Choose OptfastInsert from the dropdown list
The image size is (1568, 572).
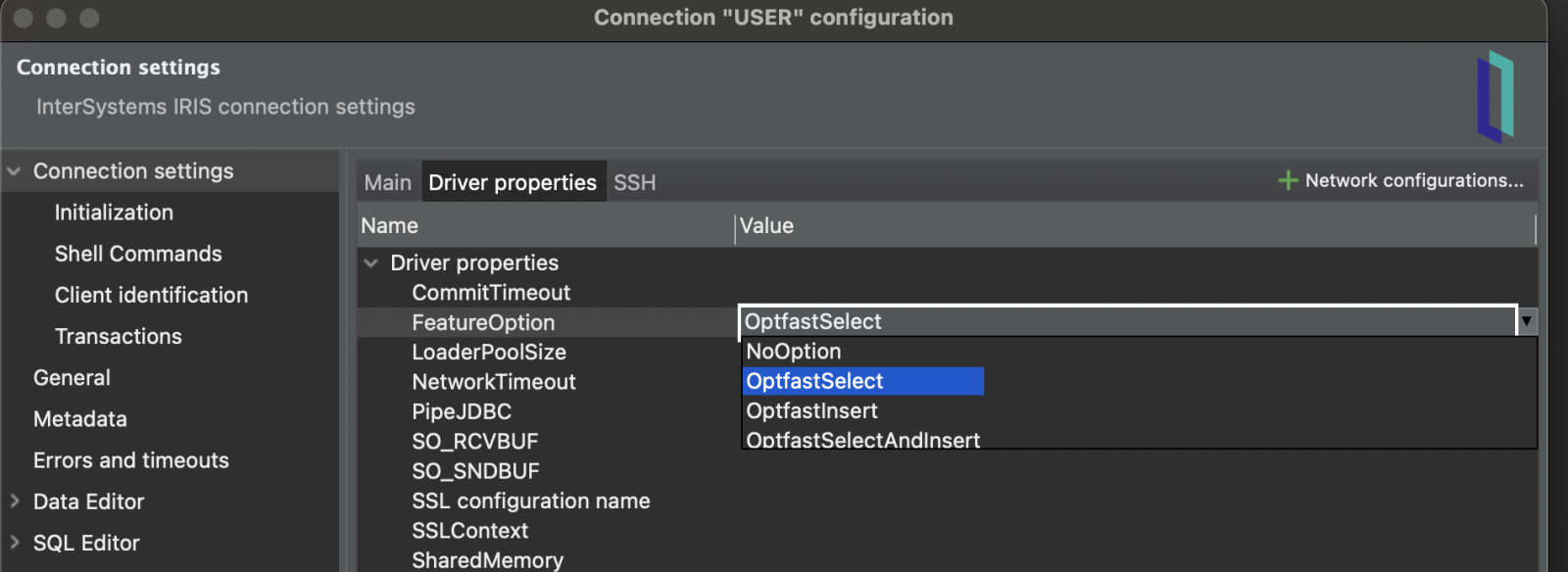pos(811,410)
